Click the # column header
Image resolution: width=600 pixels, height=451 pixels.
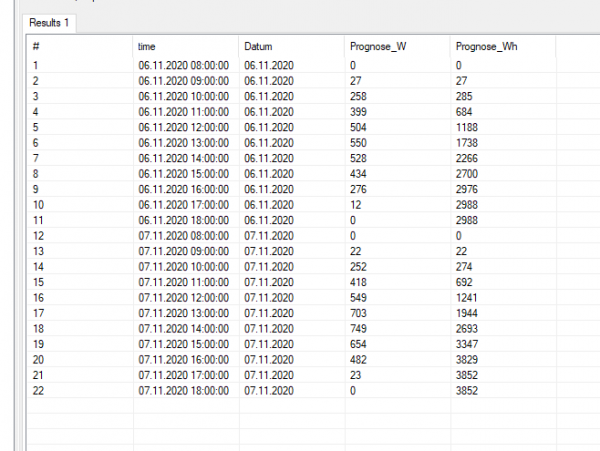(36, 47)
